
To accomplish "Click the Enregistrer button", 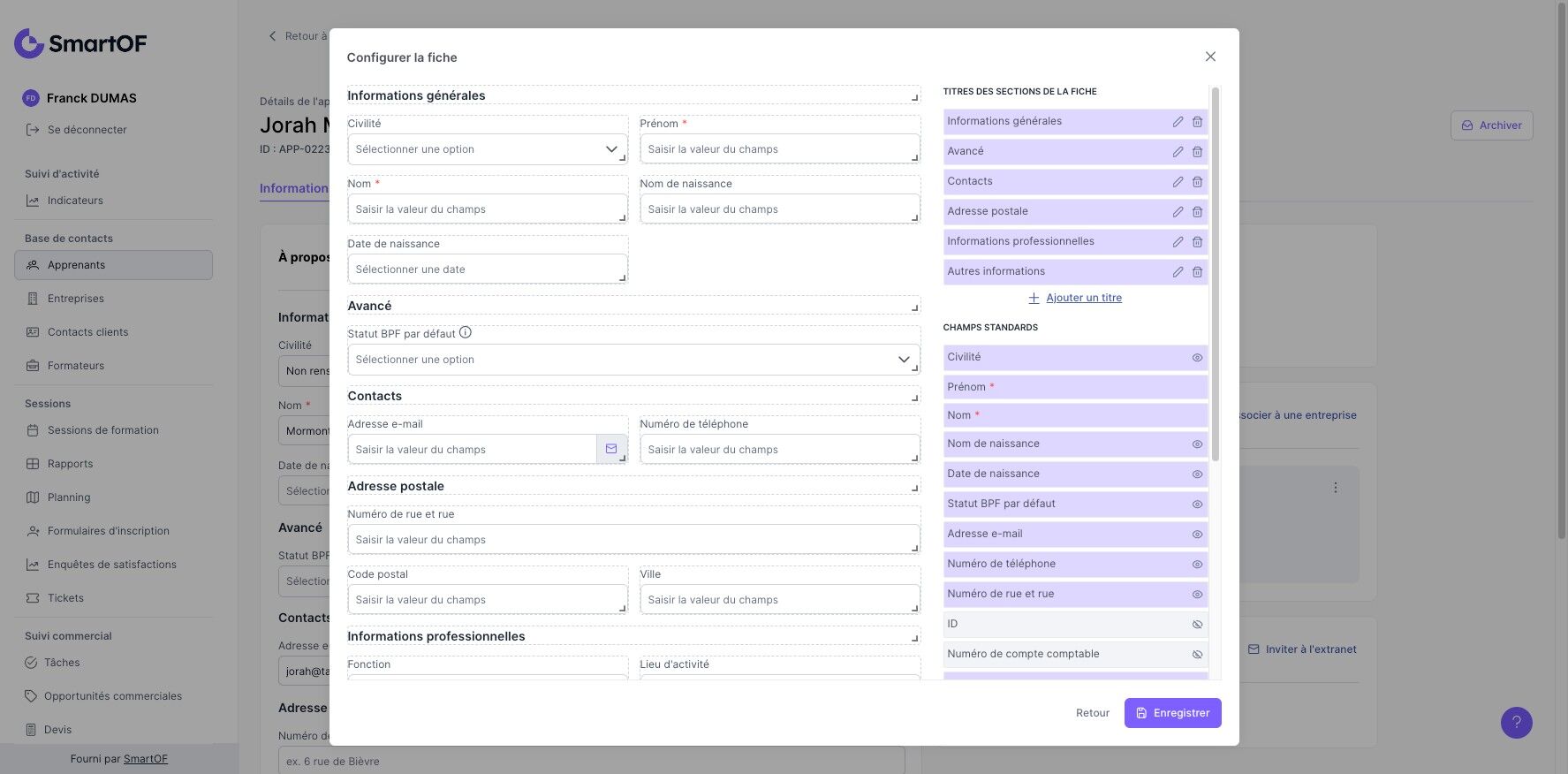I will click(1172, 713).
